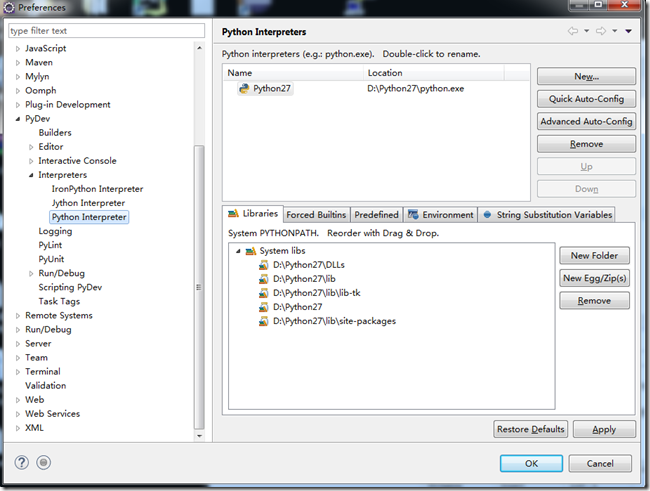Click the System libs folder icon
650x491 pixels.
coord(250,251)
